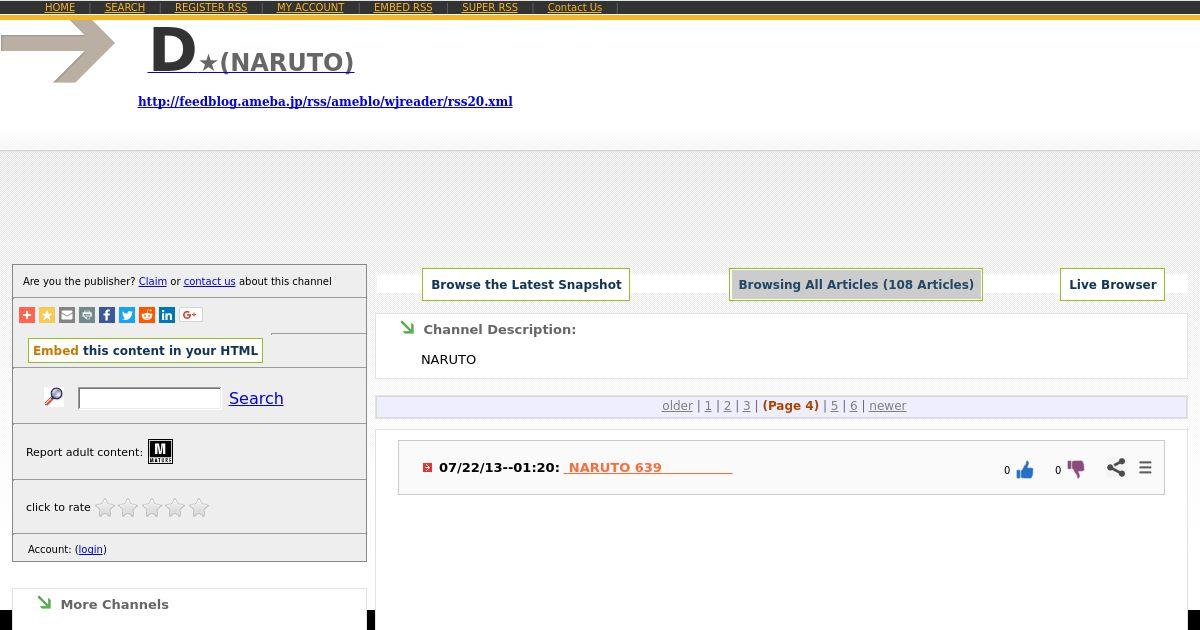Viewport: 1200px width, 630px height.
Task: Share the channel on Twitter
Action: 127,315
